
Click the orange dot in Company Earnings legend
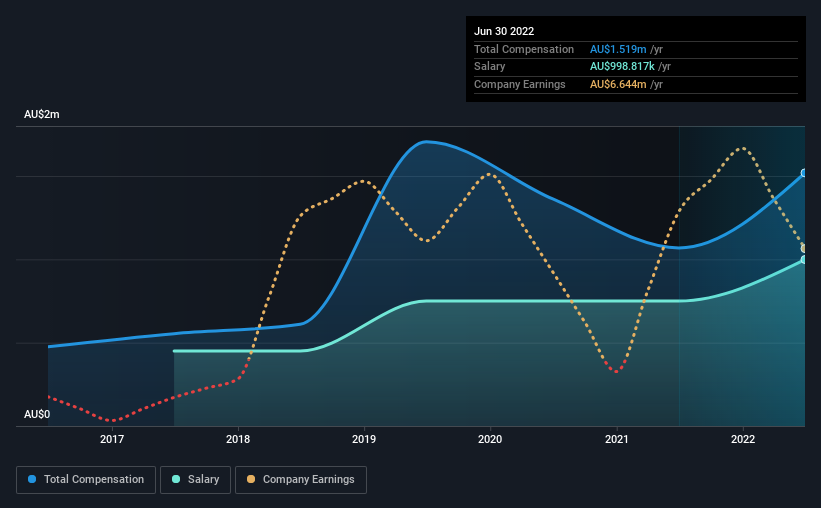tap(251, 479)
